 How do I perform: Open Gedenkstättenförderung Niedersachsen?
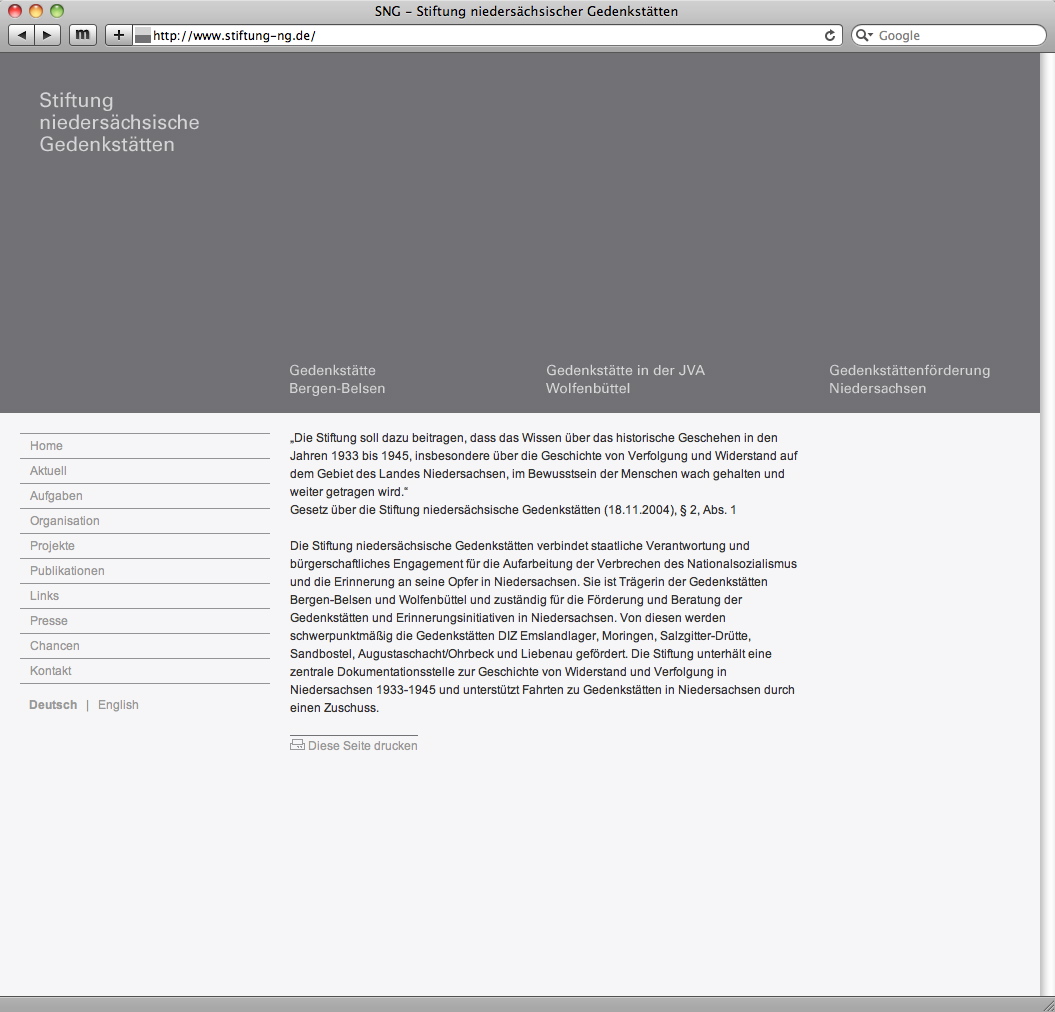[x=908, y=378]
